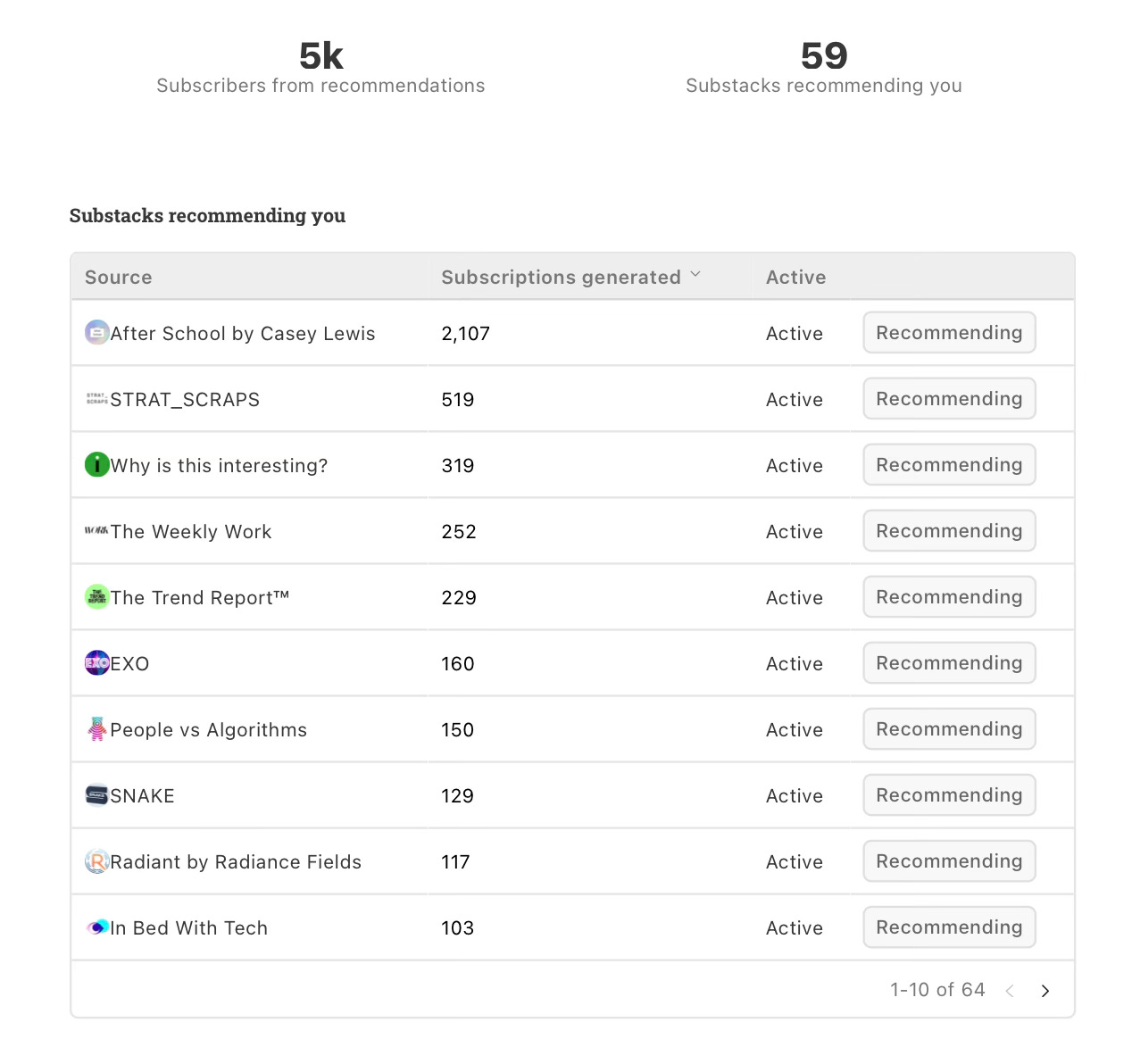Click Recommending button for People vs Algorithms
The image size is (1132, 1064).
(949, 729)
